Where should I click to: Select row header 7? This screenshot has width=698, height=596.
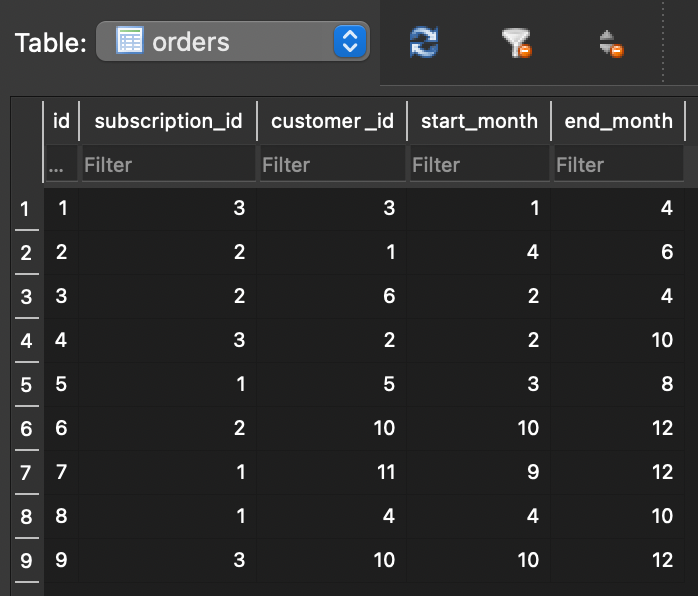pyautogui.click(x=26, y=473)
